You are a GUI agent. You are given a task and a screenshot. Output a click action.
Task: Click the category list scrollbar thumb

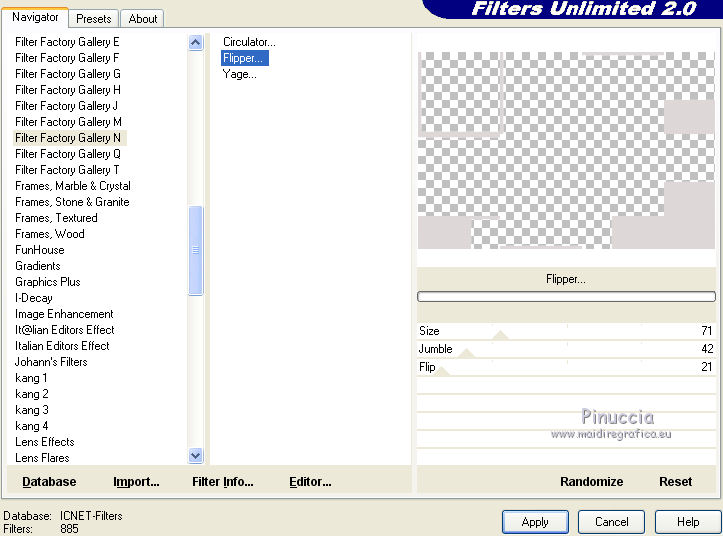point(196,250)
